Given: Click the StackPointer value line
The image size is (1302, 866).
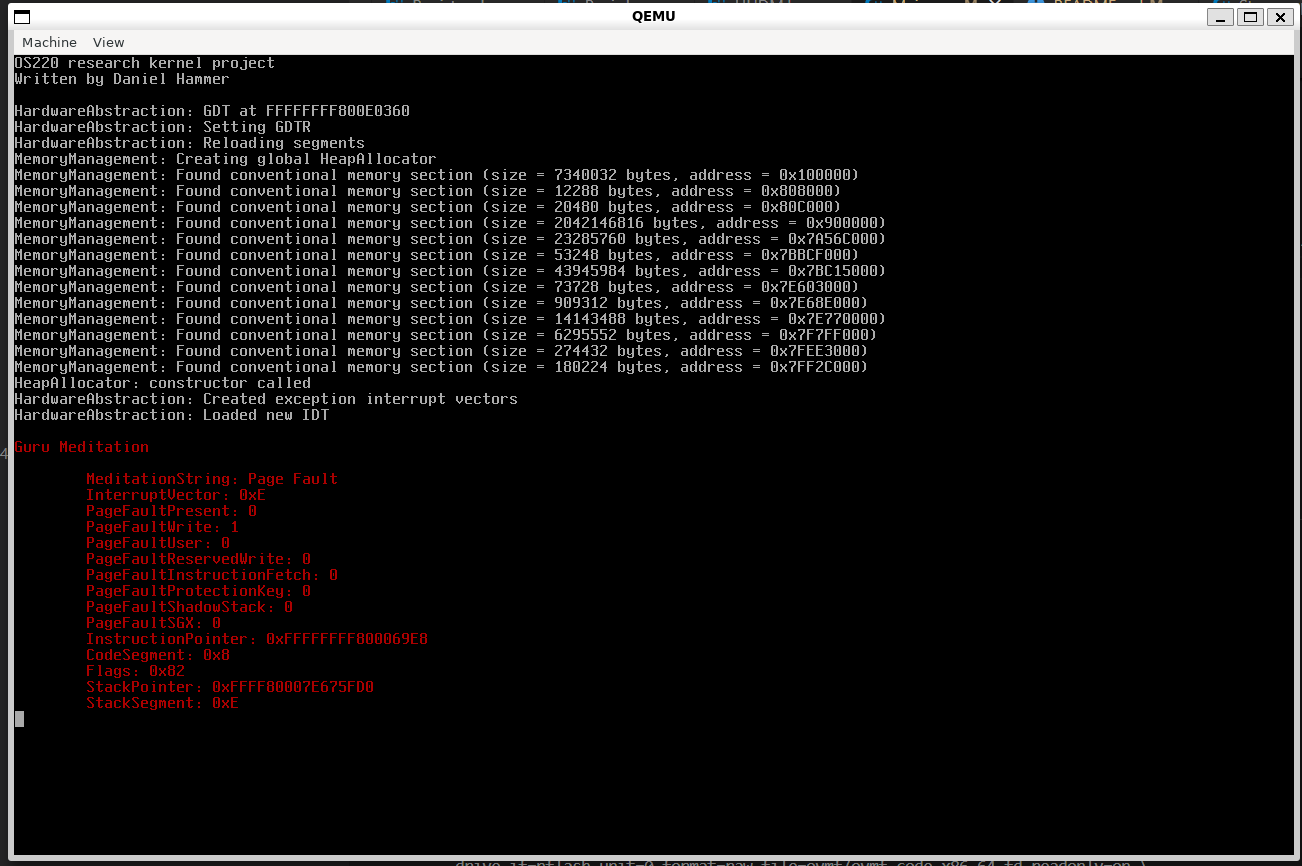Looking at the screenshot, I should tap(230, 687).
